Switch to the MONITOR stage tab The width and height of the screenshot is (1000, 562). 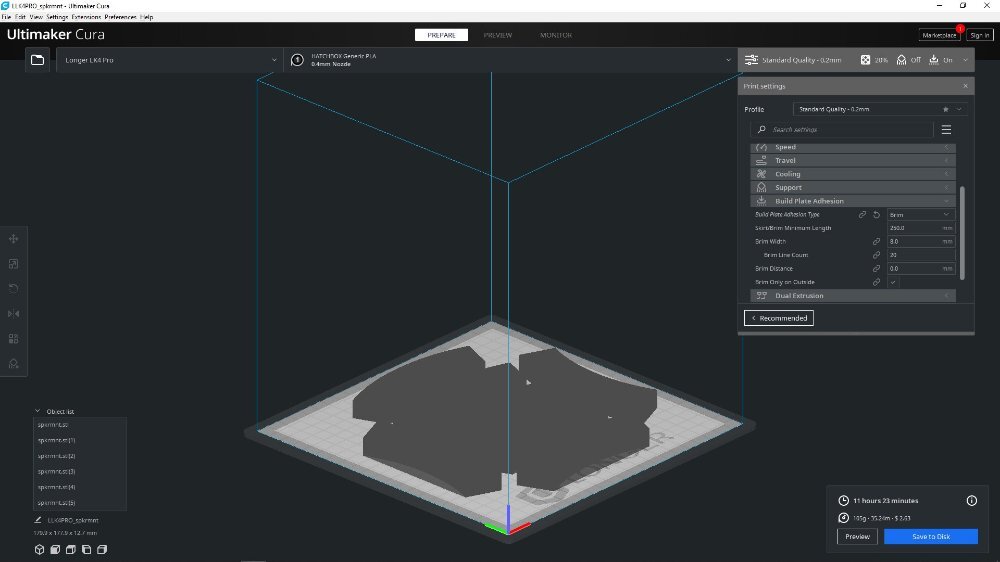click(x=555, y=35)
